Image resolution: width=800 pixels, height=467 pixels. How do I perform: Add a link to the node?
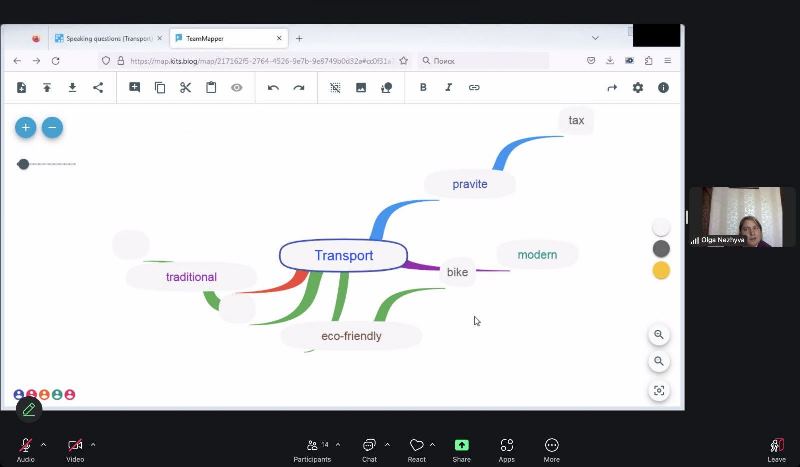point(474,87)
